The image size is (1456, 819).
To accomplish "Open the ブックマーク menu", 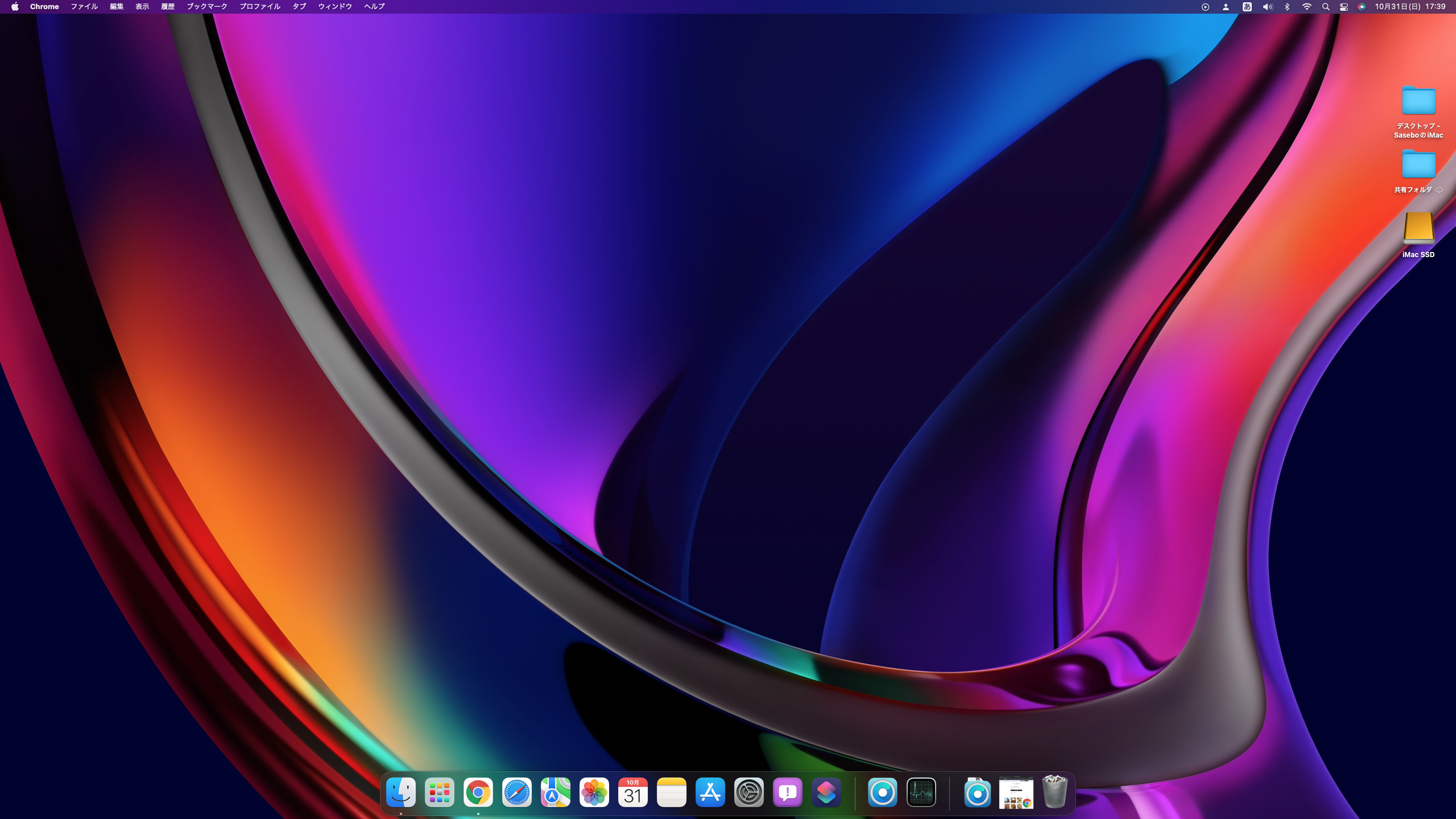I will click(207, 7).
